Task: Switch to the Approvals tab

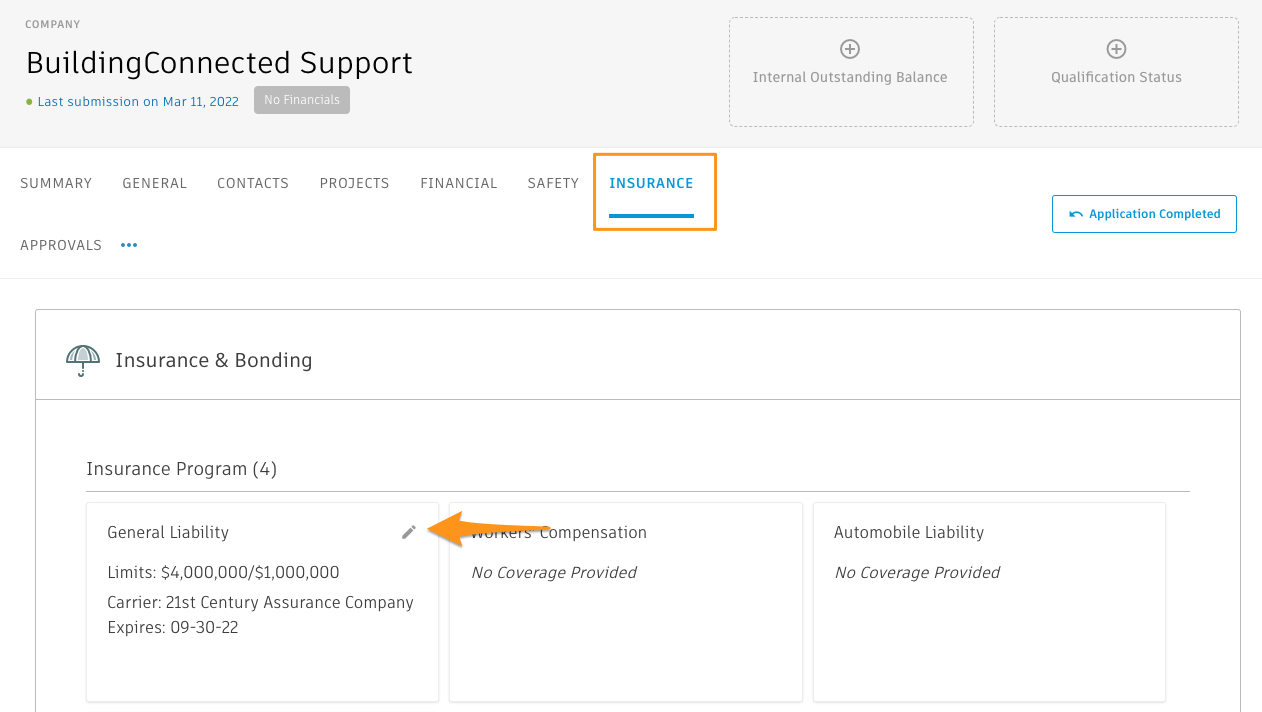Action: 61,245
